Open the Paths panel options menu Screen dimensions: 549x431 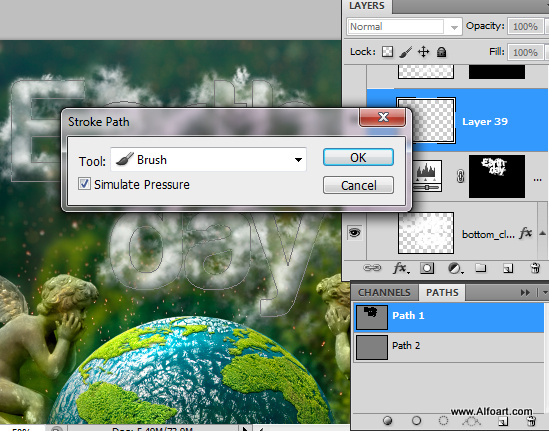(x=544, y=292)
